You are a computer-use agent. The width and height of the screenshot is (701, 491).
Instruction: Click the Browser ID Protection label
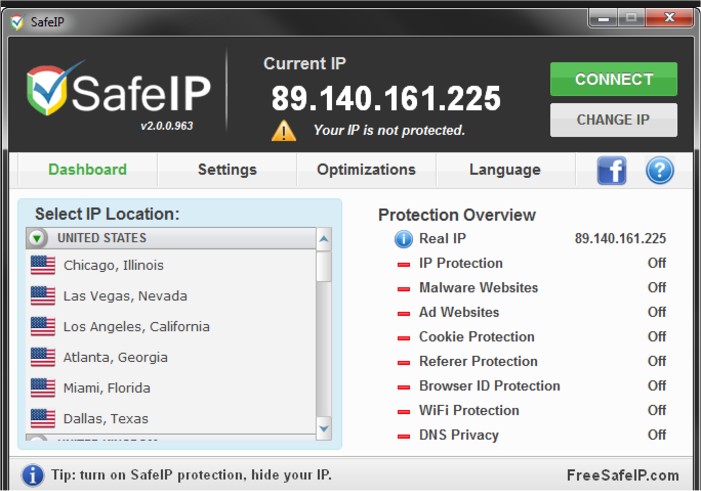[490, 386]
